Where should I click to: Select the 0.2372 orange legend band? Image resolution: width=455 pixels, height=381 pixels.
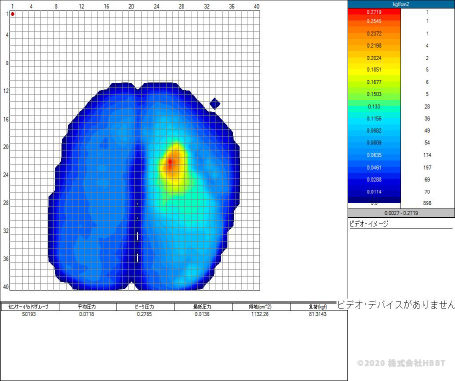click(x=374, y=34)
